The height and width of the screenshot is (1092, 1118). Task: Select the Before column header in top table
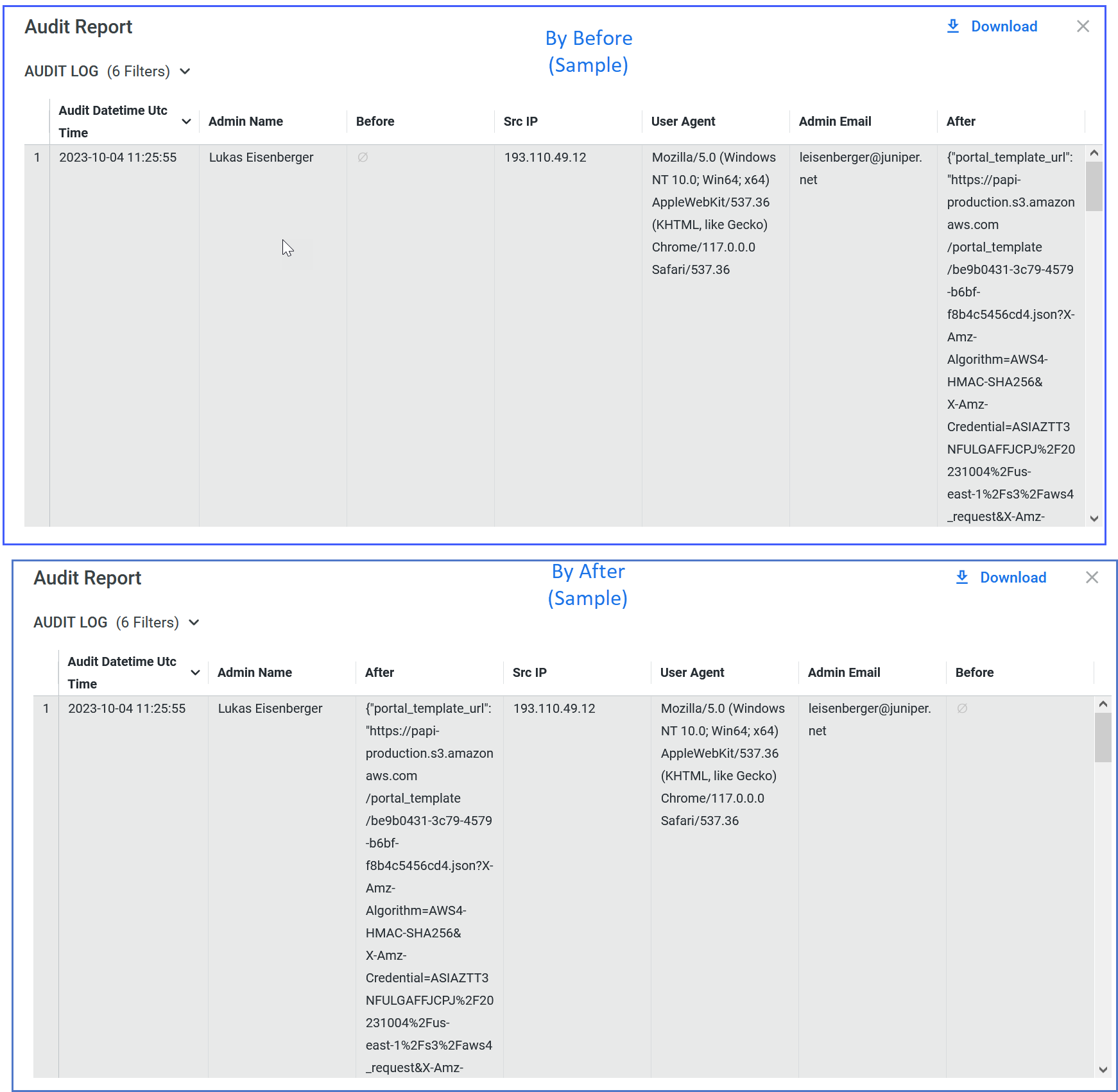(x=375, y=121)
